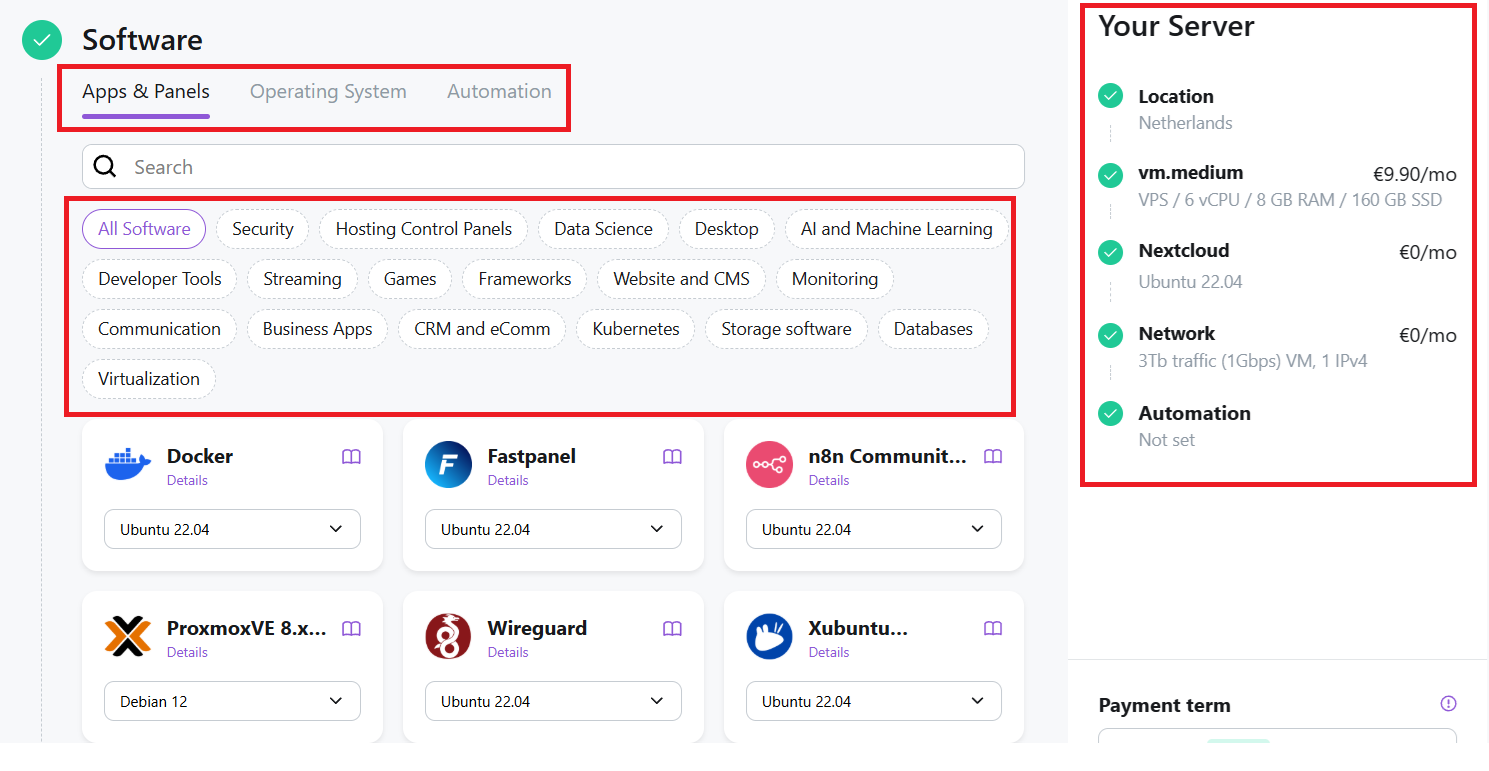This screenshot has width=1489, height=771.
Task: Click into the software Search field
Action: click(x=570, y=167)
